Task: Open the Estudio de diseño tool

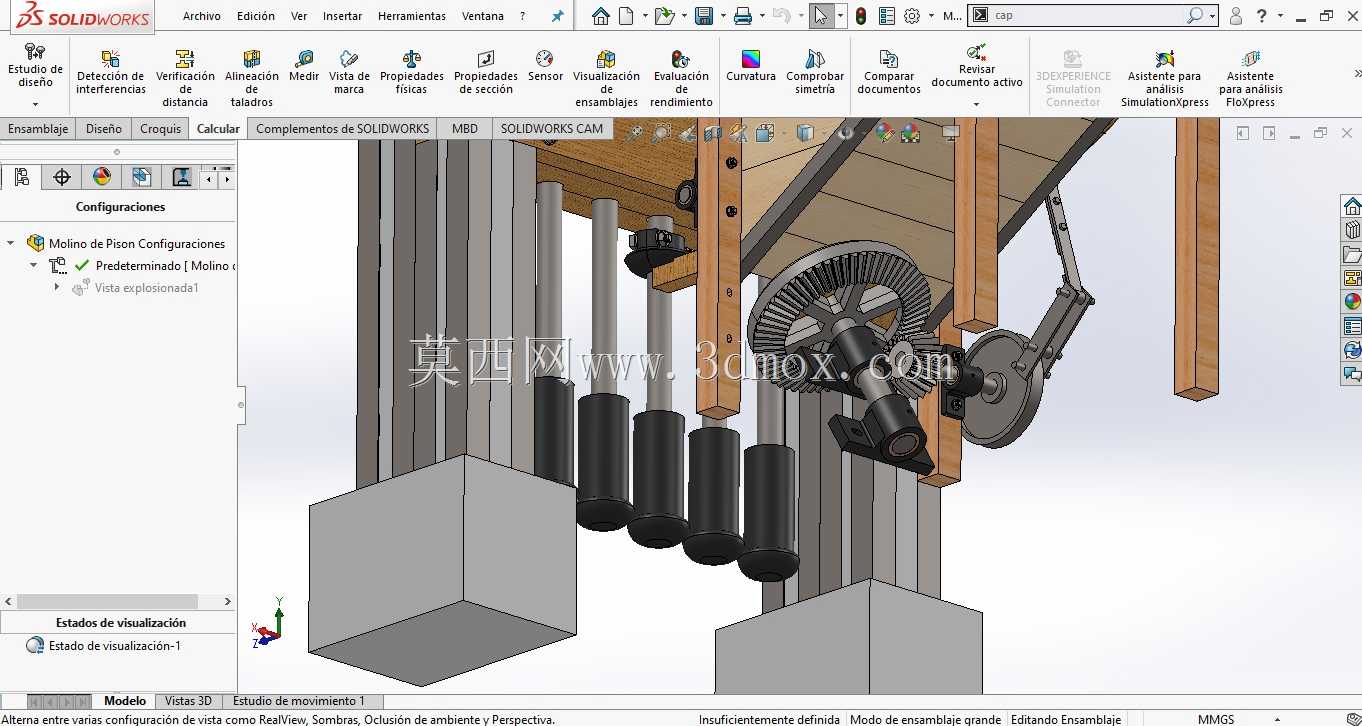Action: [x=35, y=66]
